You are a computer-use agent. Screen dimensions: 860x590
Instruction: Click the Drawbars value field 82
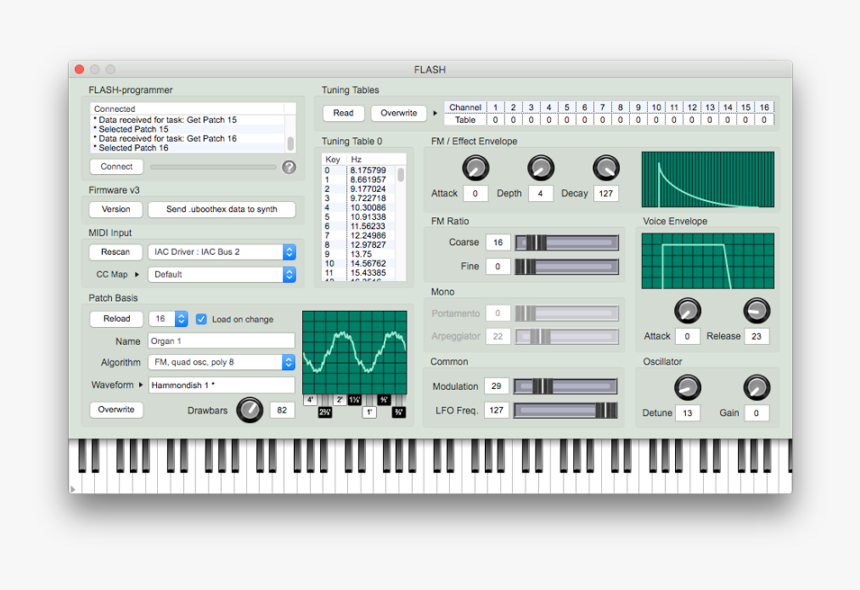coord(282,410)
